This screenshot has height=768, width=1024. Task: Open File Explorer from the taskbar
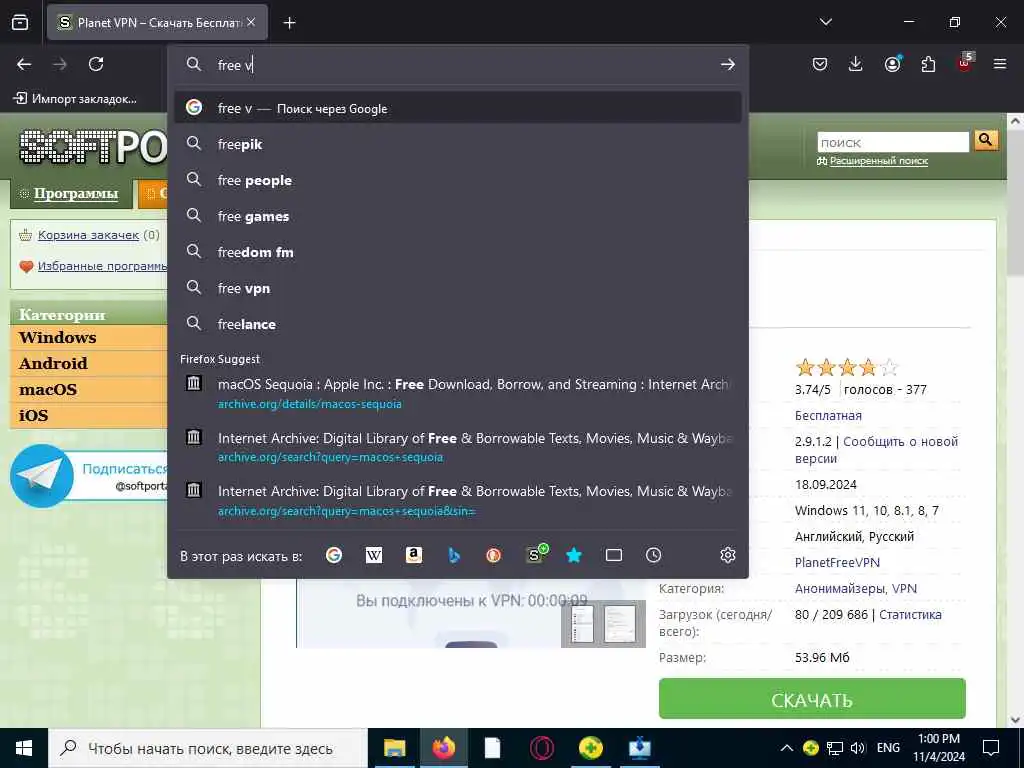(x=394, y=748)
